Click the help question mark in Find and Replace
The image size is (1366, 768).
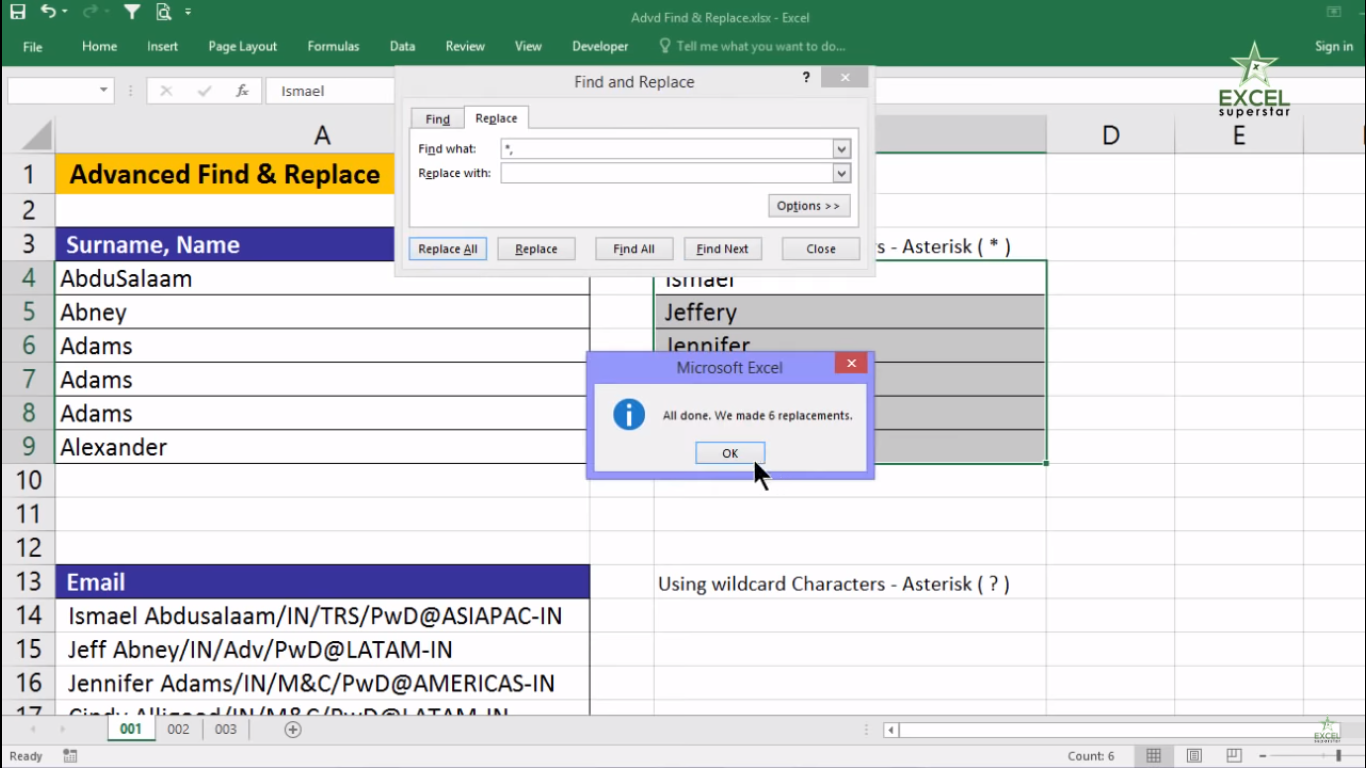click(x=806, y=78)
